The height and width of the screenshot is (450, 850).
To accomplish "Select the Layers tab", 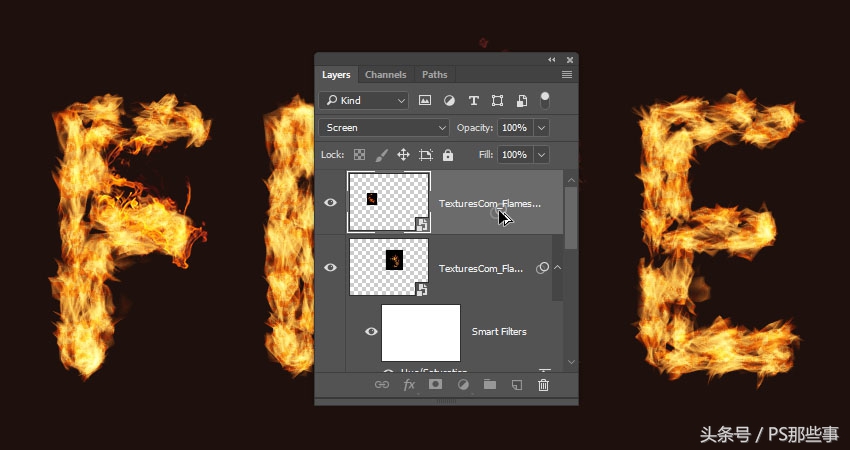I will pos(336,75).
